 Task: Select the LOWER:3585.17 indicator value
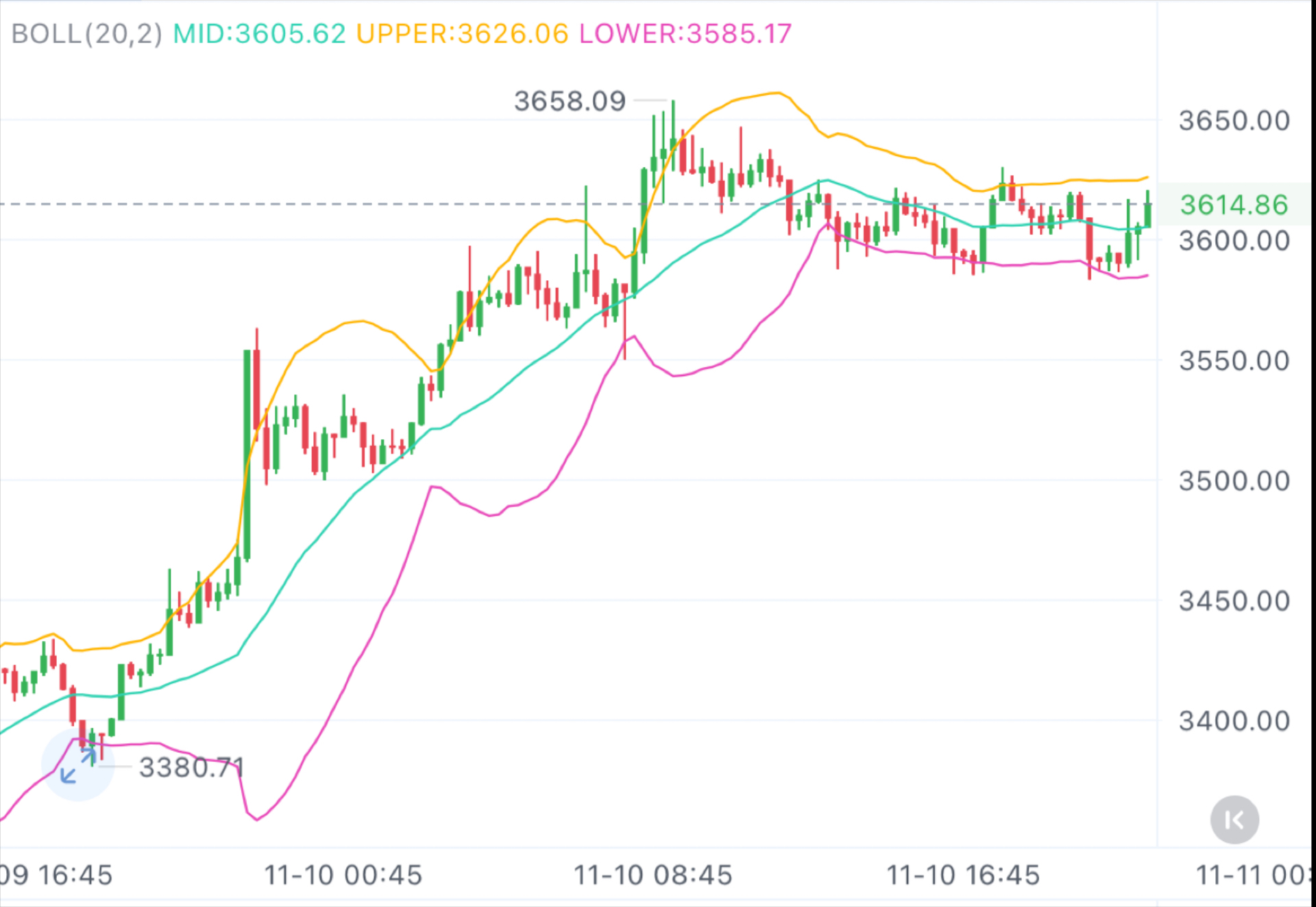[x=685, y=34]
